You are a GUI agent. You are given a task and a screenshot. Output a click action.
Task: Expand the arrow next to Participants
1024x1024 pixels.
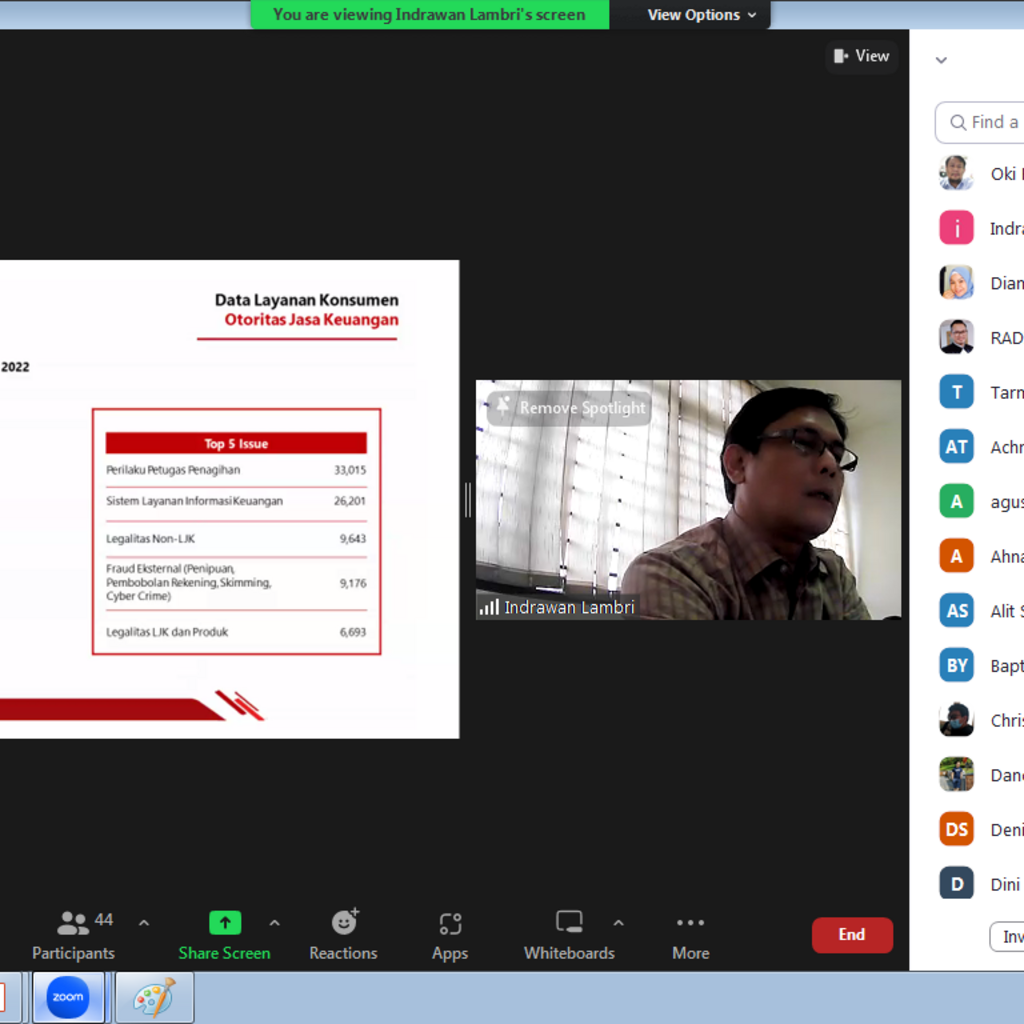(144, 923)
